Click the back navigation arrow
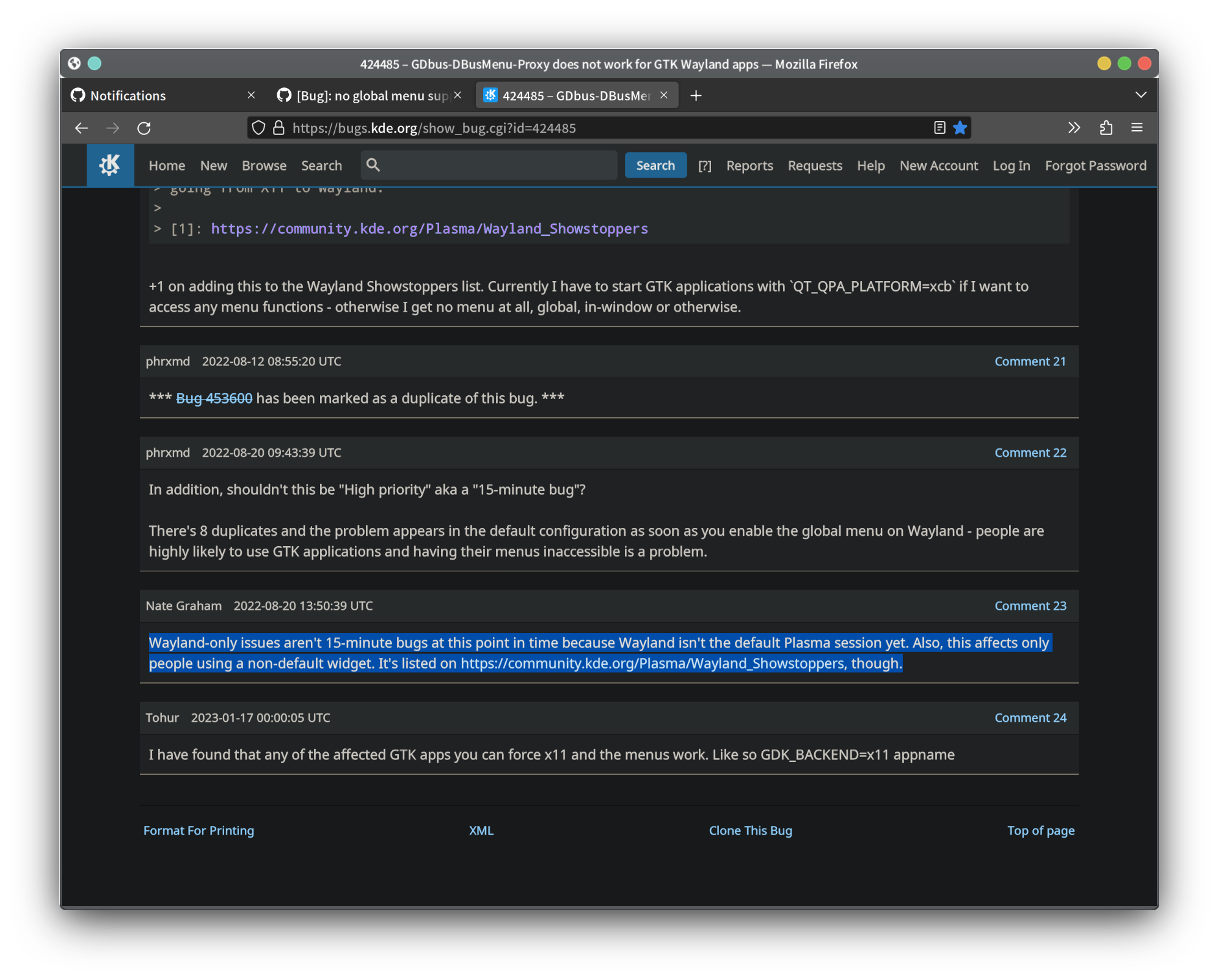Screen dimensions: 1218x980 click(81, 128)
